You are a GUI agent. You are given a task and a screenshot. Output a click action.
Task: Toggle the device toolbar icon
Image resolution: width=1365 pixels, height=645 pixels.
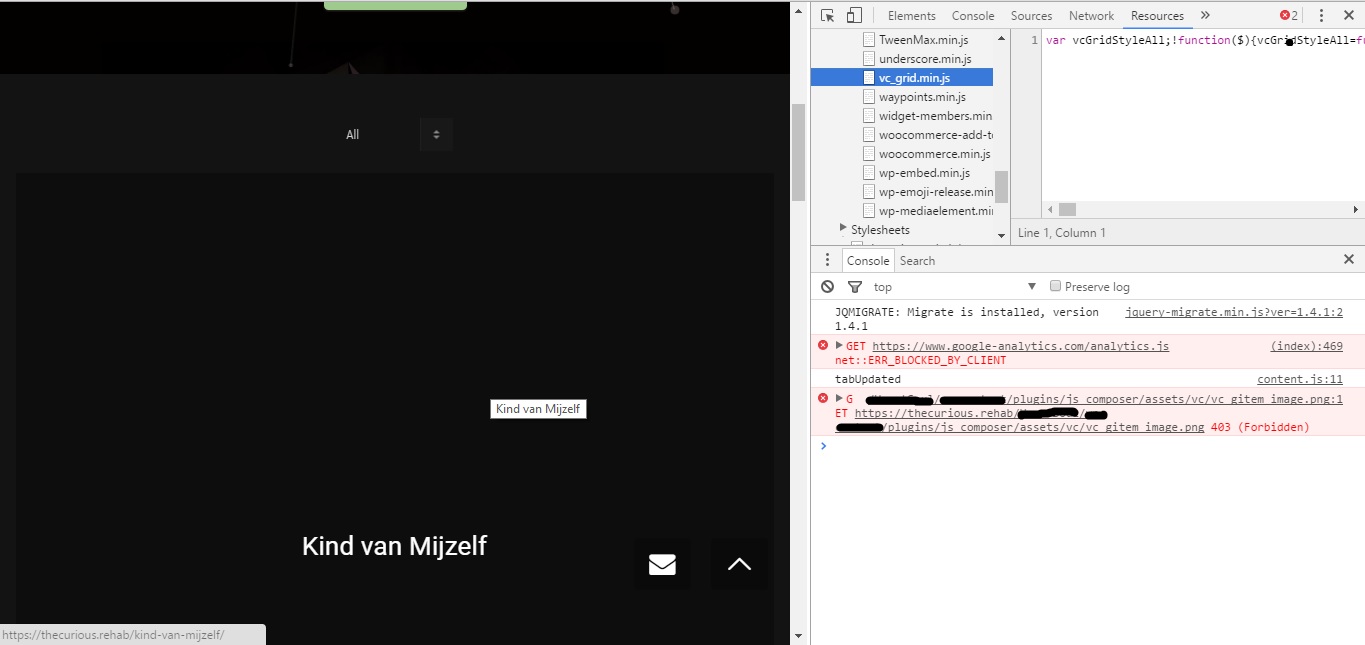[854, 15]
